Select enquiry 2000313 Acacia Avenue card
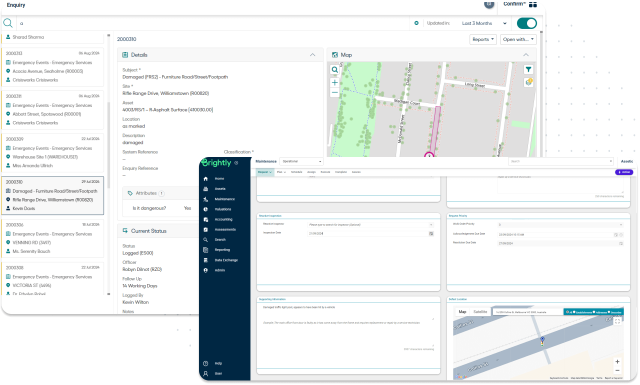The image size is (640, 385). click(53, 67)
